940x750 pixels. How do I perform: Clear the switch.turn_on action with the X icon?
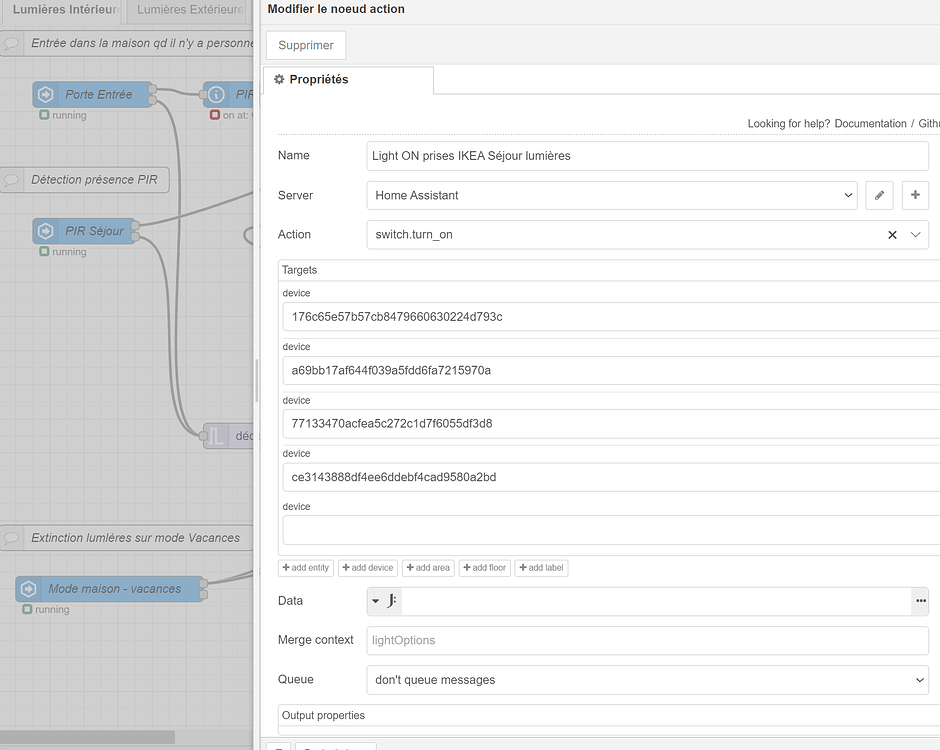click(x=892, y=235)
